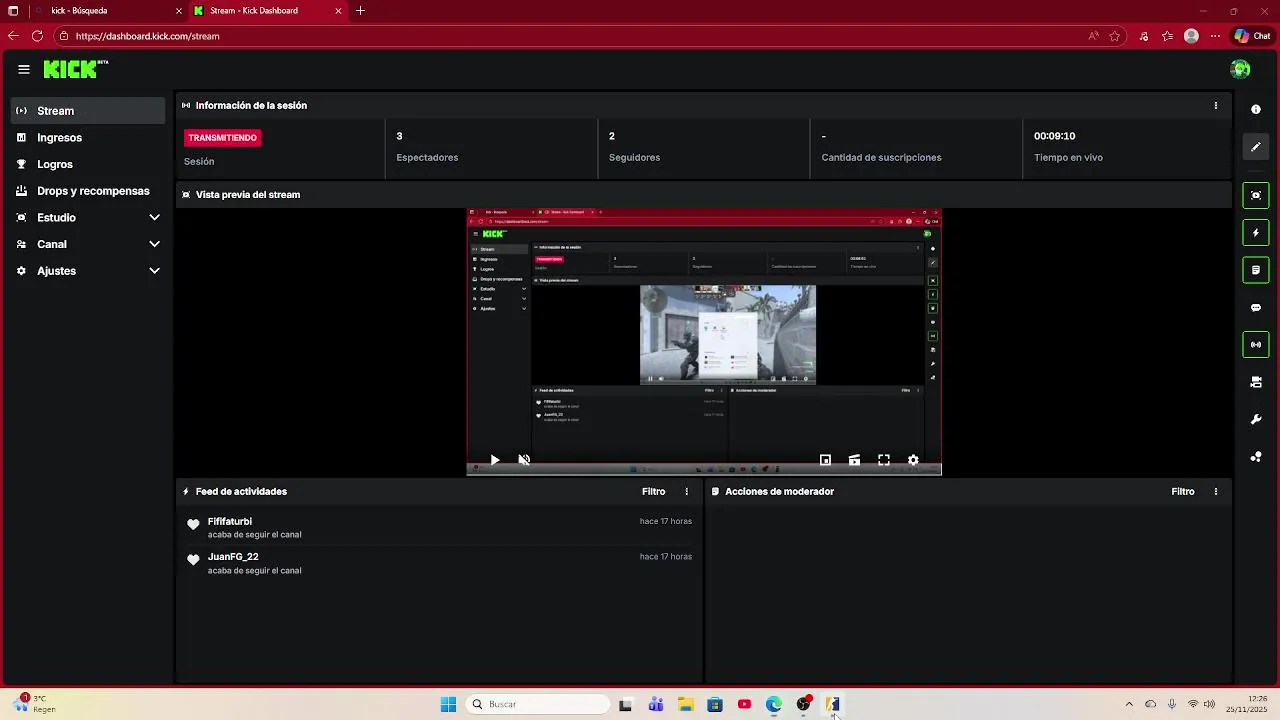Screen dimensions: 1280x720
Task: Open stream preview settings gear
Action: [913, 460]
